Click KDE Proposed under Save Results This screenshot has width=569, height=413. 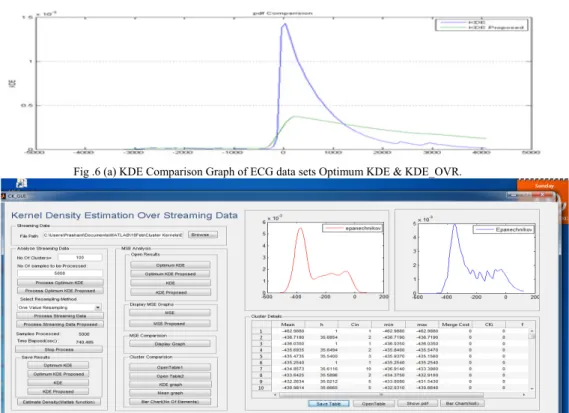tap(58, 392)
